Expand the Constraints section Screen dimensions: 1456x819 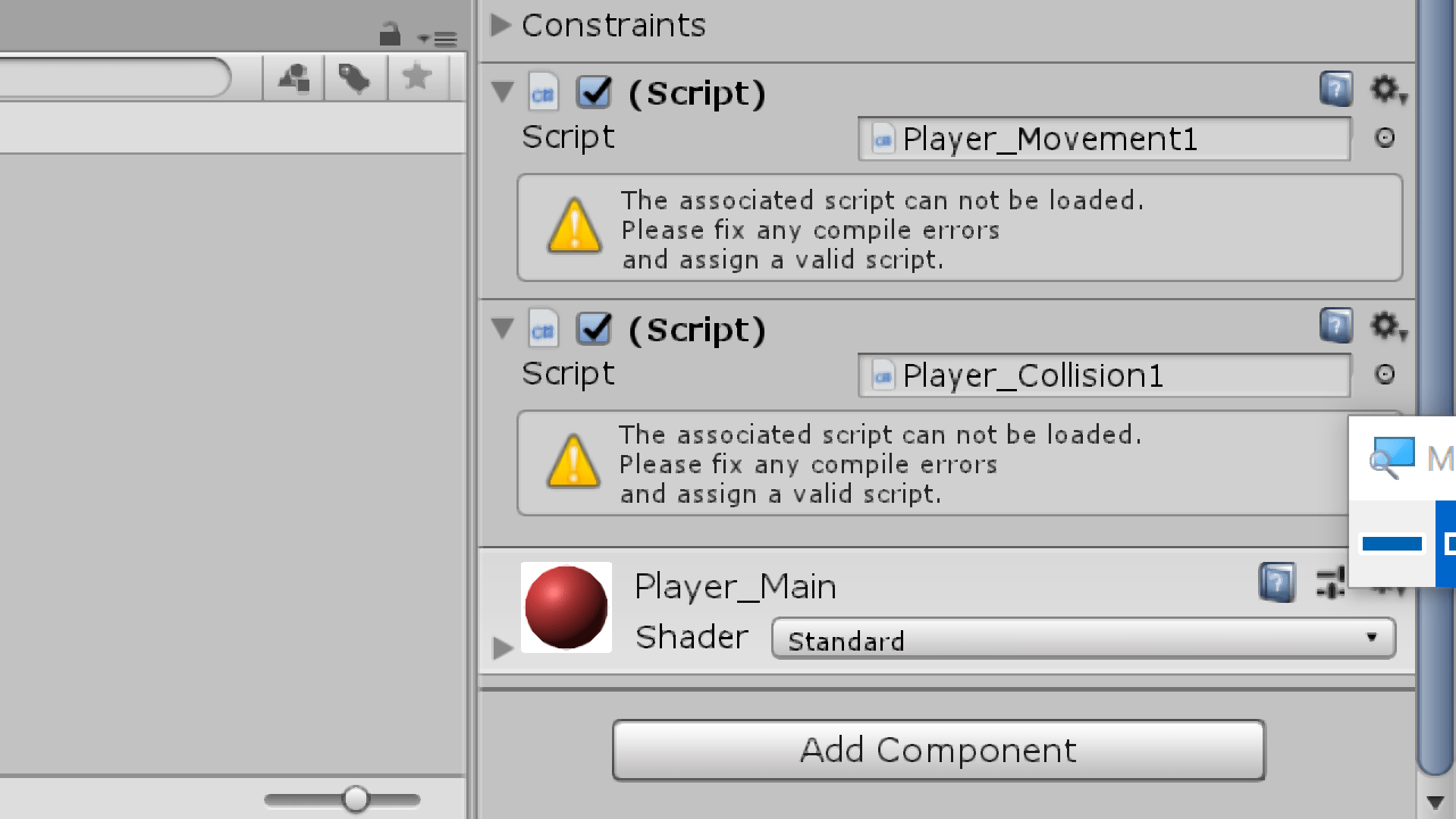click(500, 24)
